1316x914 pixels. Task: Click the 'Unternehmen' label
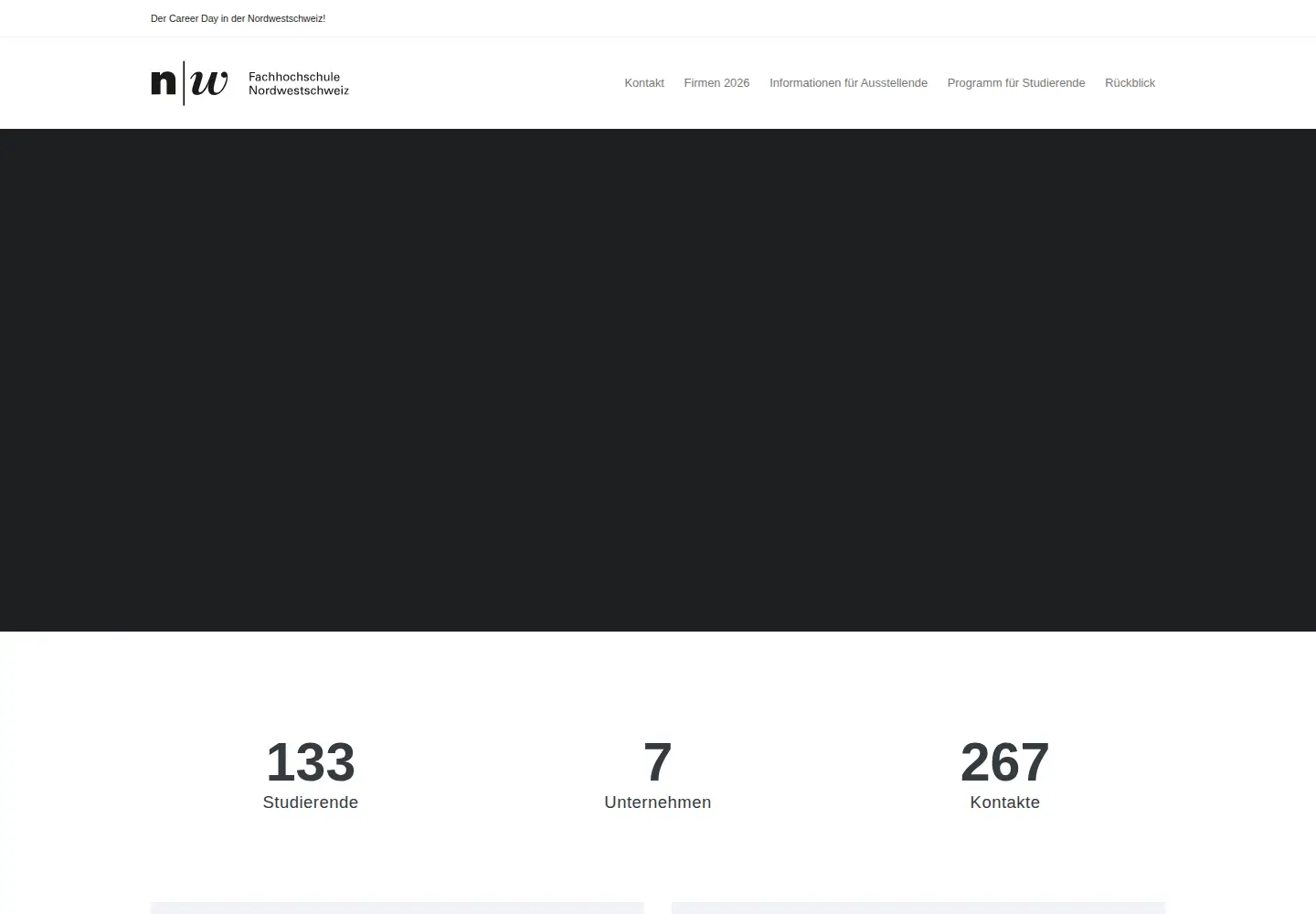(x=658, y=802)
